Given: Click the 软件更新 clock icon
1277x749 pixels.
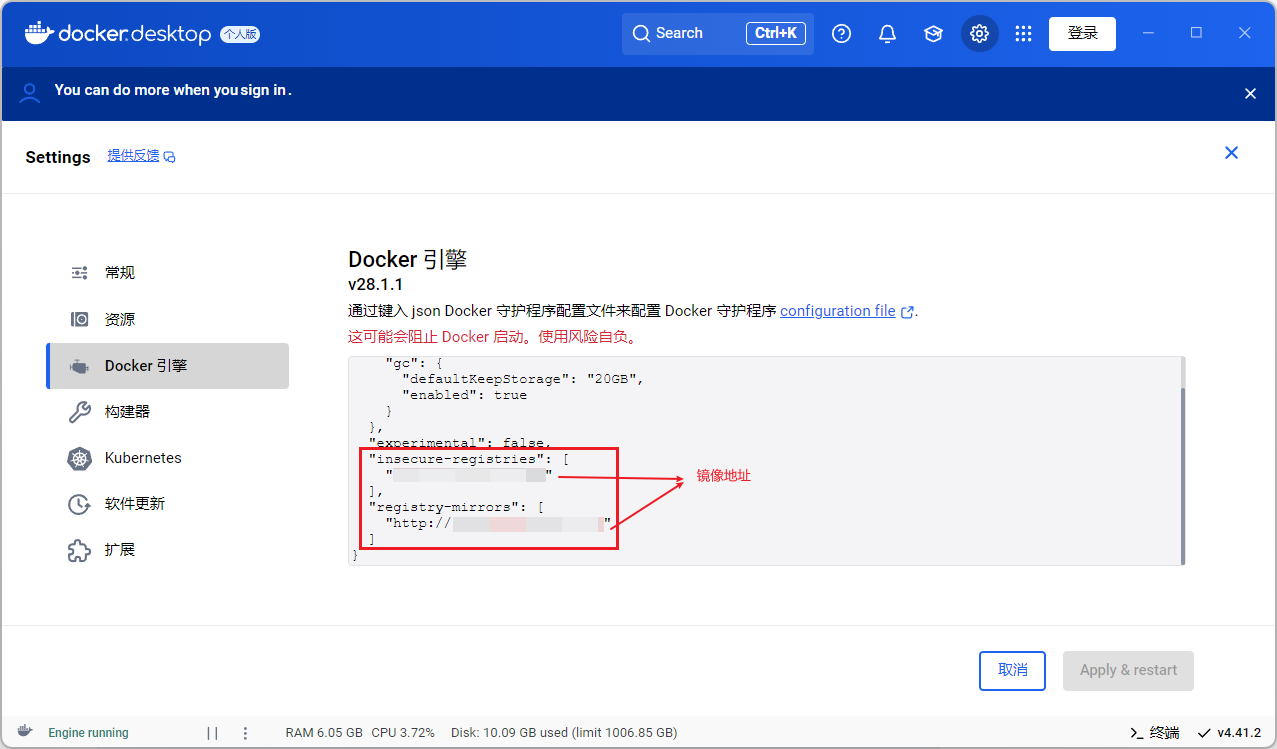Looking at the screenshot, I should coord(79,504).
